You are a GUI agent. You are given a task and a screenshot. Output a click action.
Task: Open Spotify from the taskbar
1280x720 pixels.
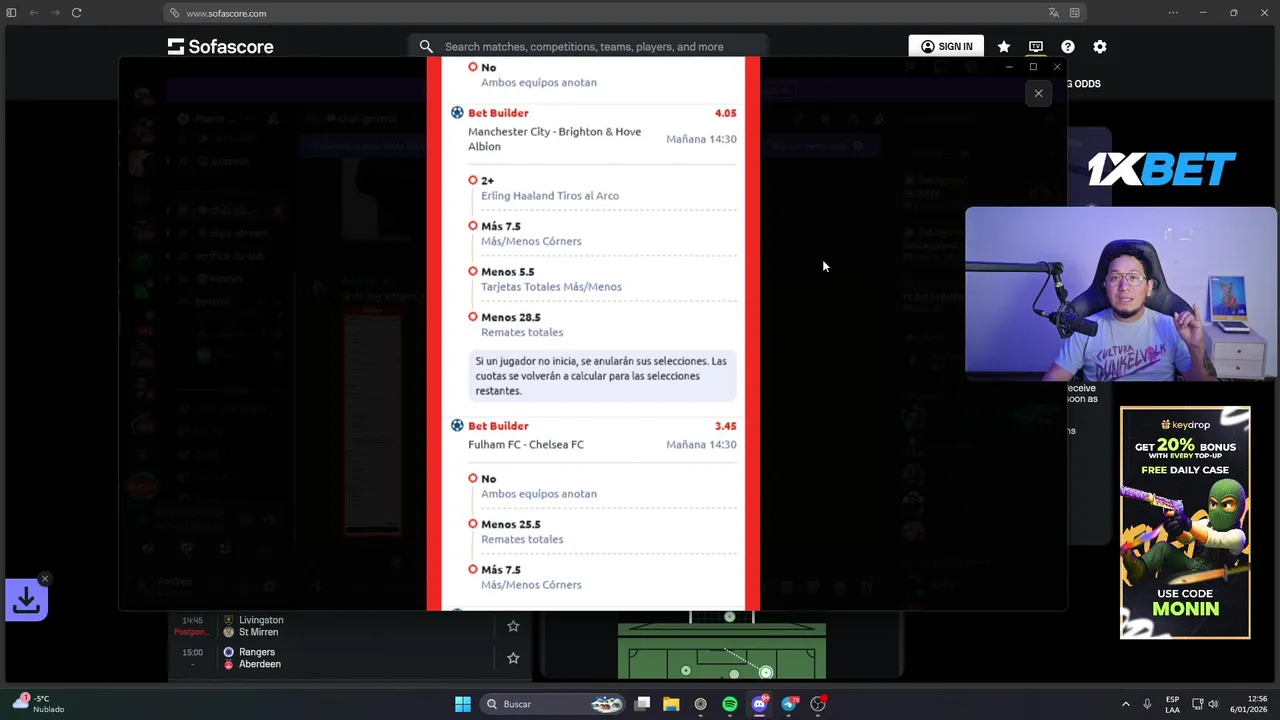pos(729,704)
